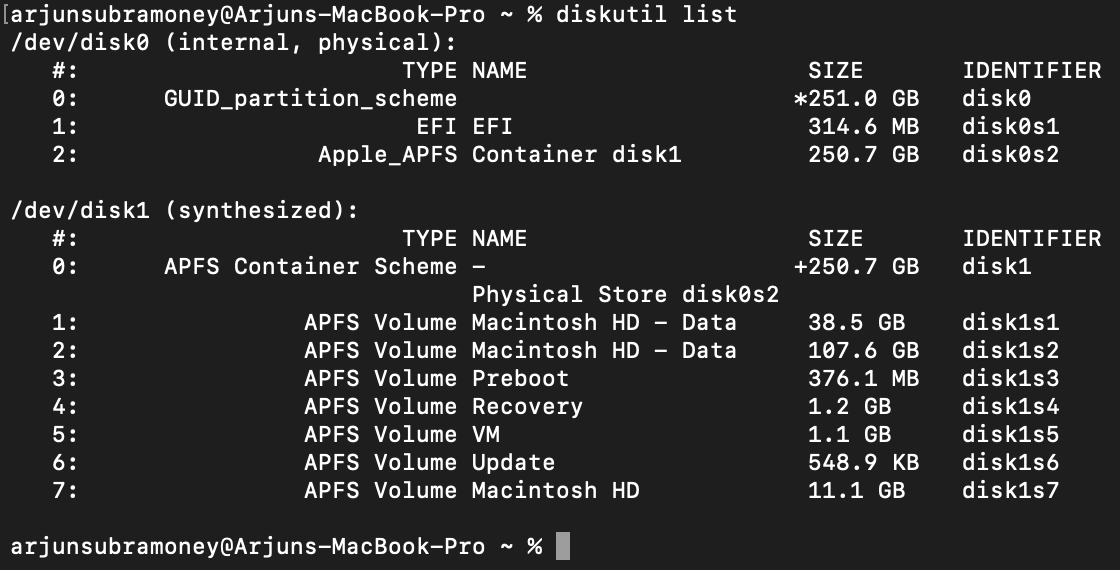Click the Preboot volume name
1120x570 pixels.
pos(520,379)
